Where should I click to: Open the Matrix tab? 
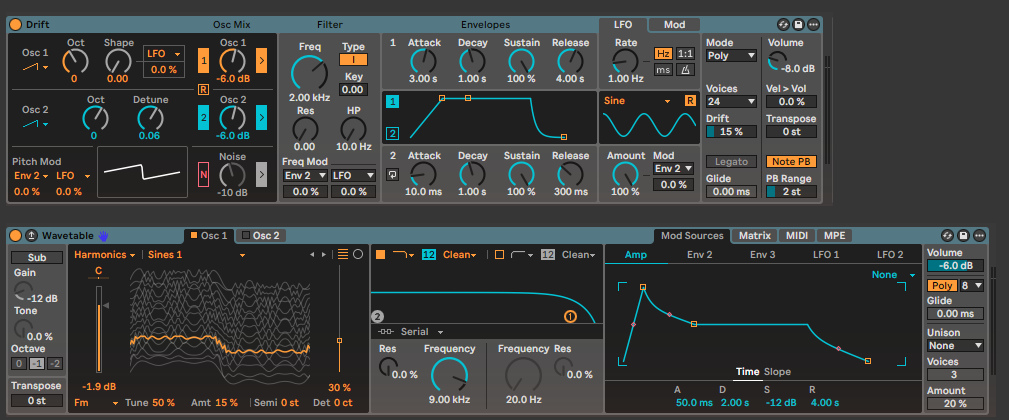(x=755, y=235)
